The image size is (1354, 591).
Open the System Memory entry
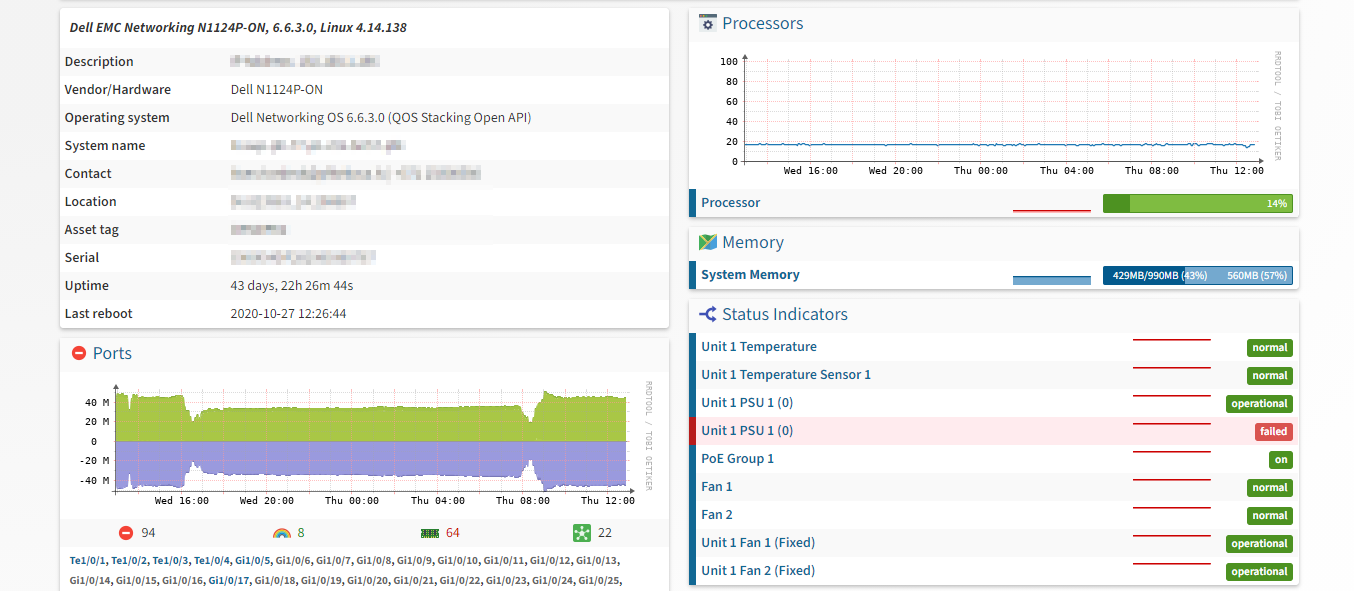click(751, 274)
